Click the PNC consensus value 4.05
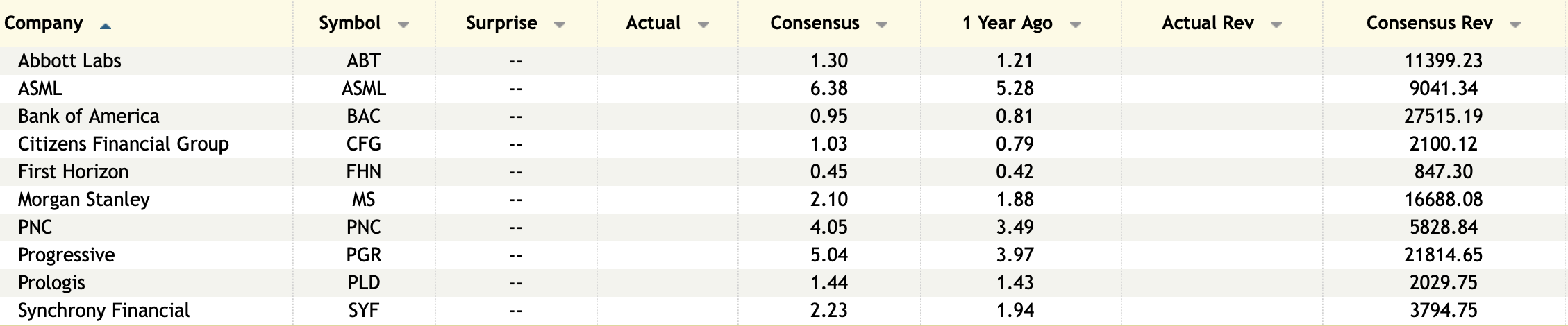1568x326 pixels. coord(828,228)
